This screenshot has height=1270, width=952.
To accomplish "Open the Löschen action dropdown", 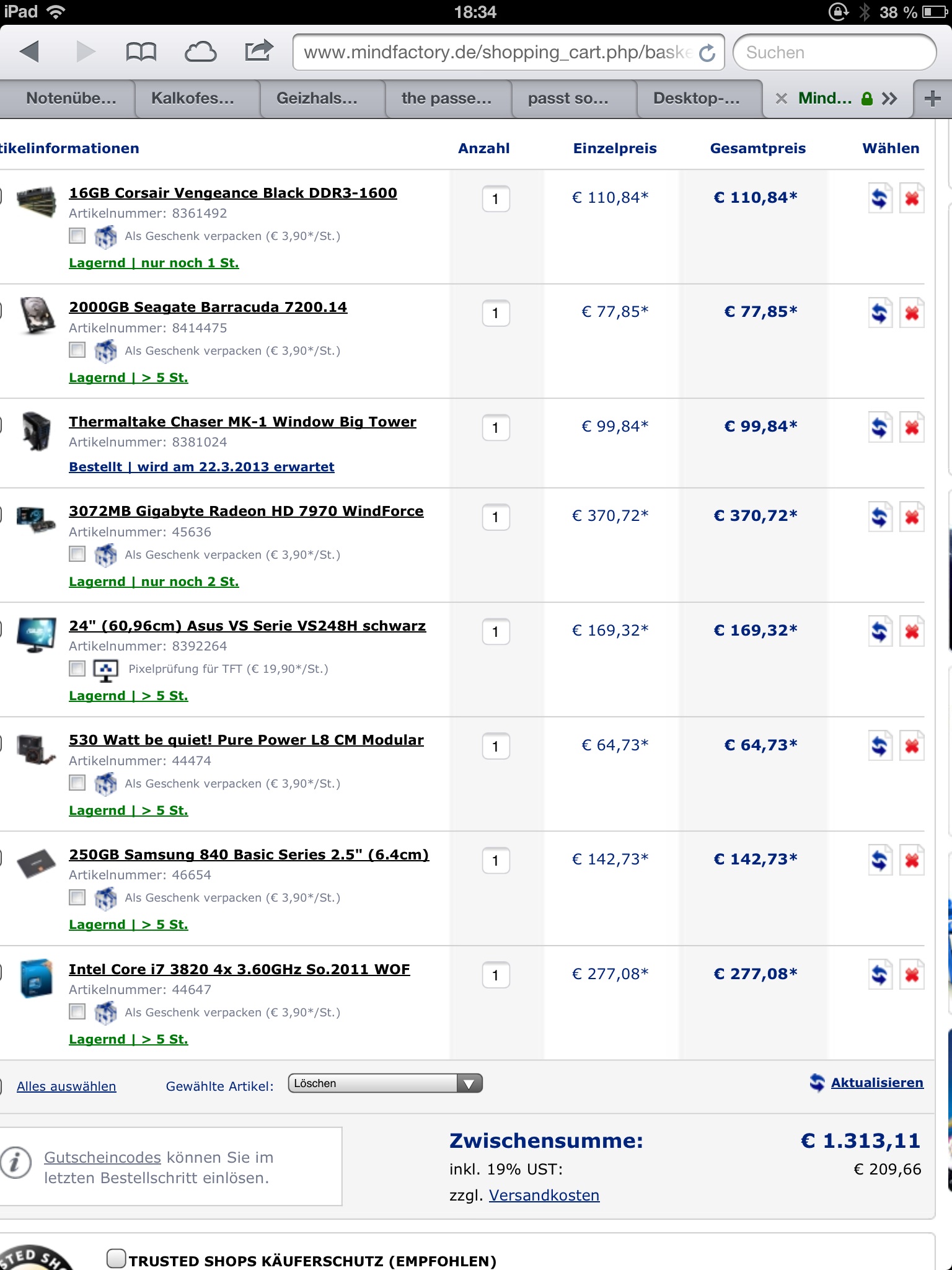I will click(385, 1083).
